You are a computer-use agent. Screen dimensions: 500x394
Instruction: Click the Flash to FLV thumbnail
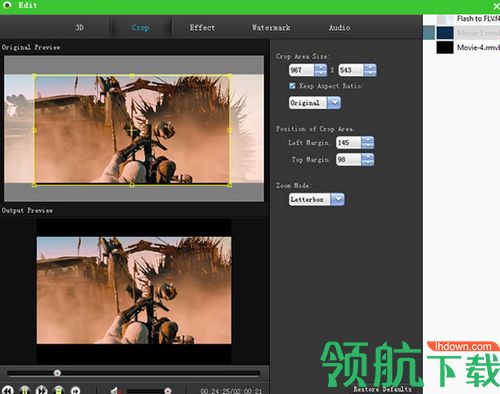(445, 19)
